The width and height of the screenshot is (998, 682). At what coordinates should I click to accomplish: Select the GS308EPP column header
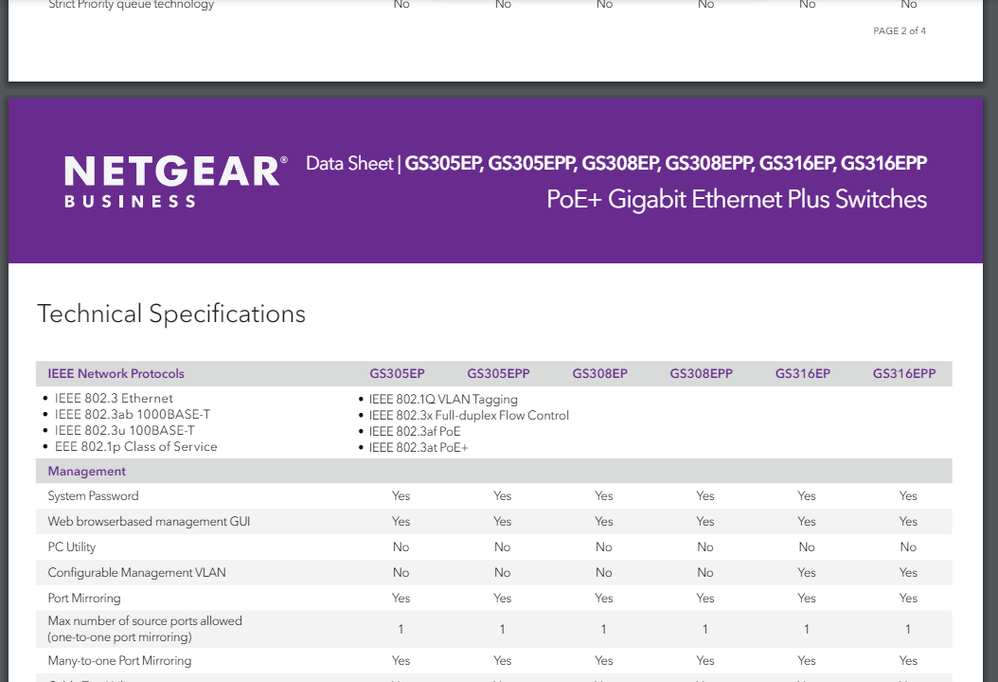click(701, 373)
